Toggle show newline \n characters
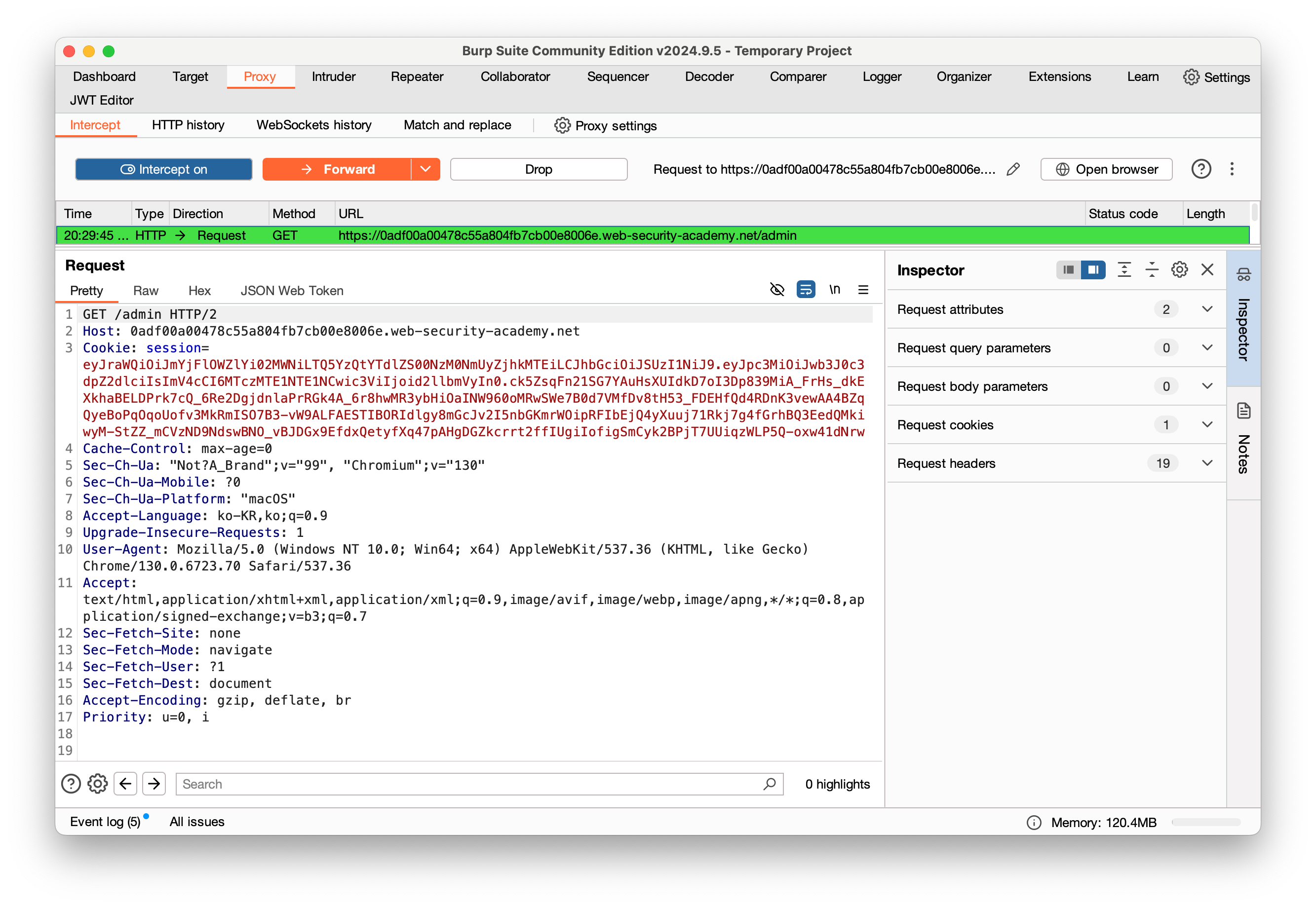Image resolution: width=1316 pixels, height=908 pixels. tap(834, 290)
